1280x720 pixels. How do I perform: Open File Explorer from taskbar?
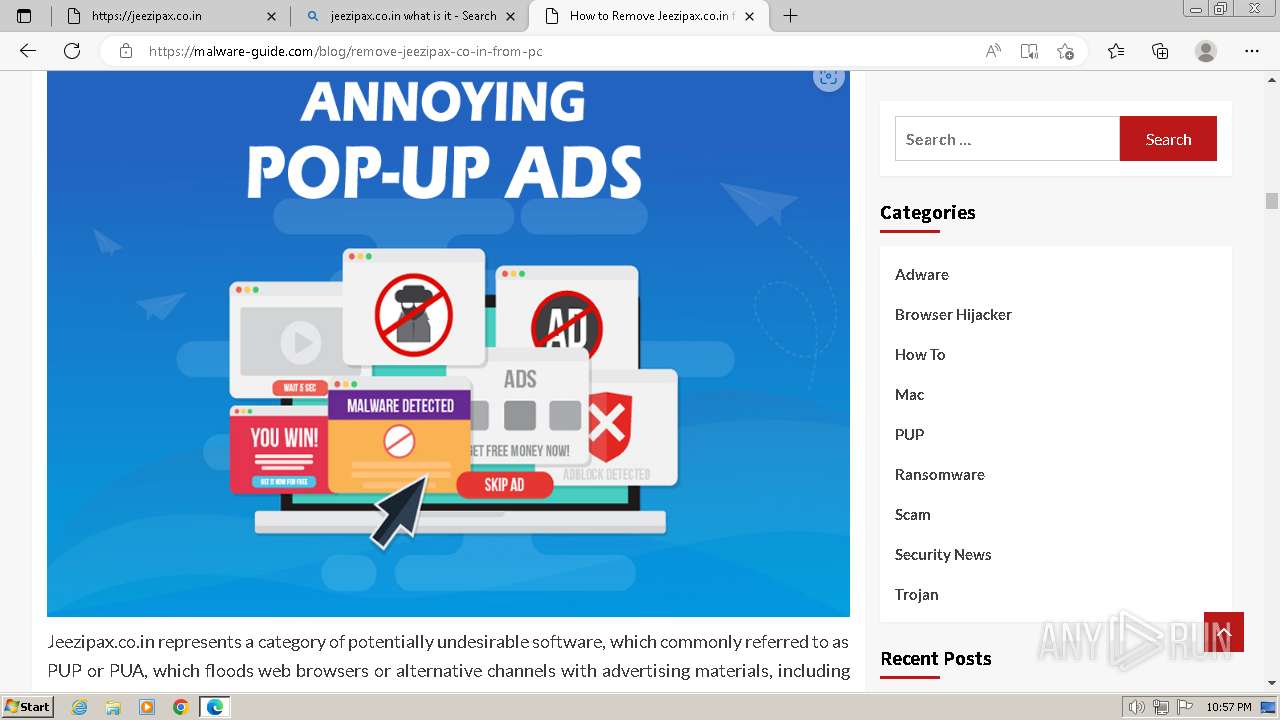click(113, 707)
